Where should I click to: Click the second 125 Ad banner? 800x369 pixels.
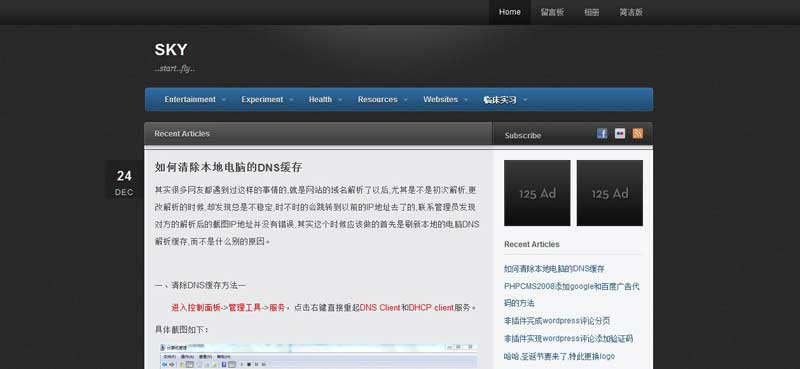click(610, 193)
